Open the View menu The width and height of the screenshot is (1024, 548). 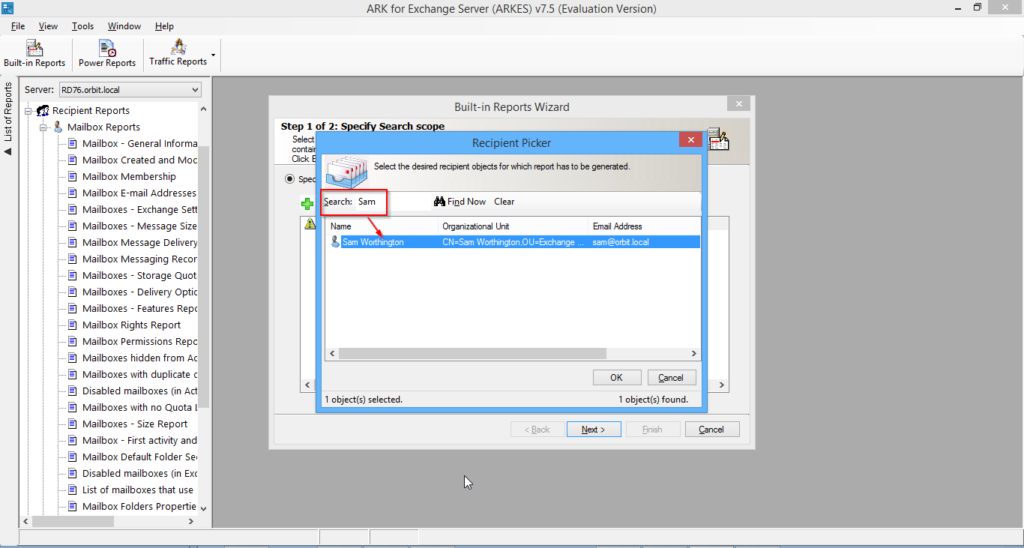point(48,26)
